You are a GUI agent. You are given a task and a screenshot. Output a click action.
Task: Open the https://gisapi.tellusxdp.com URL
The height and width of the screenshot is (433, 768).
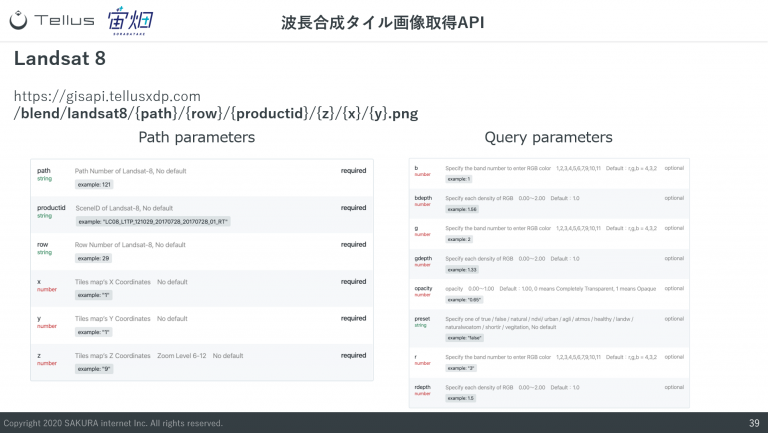point(107,96)
